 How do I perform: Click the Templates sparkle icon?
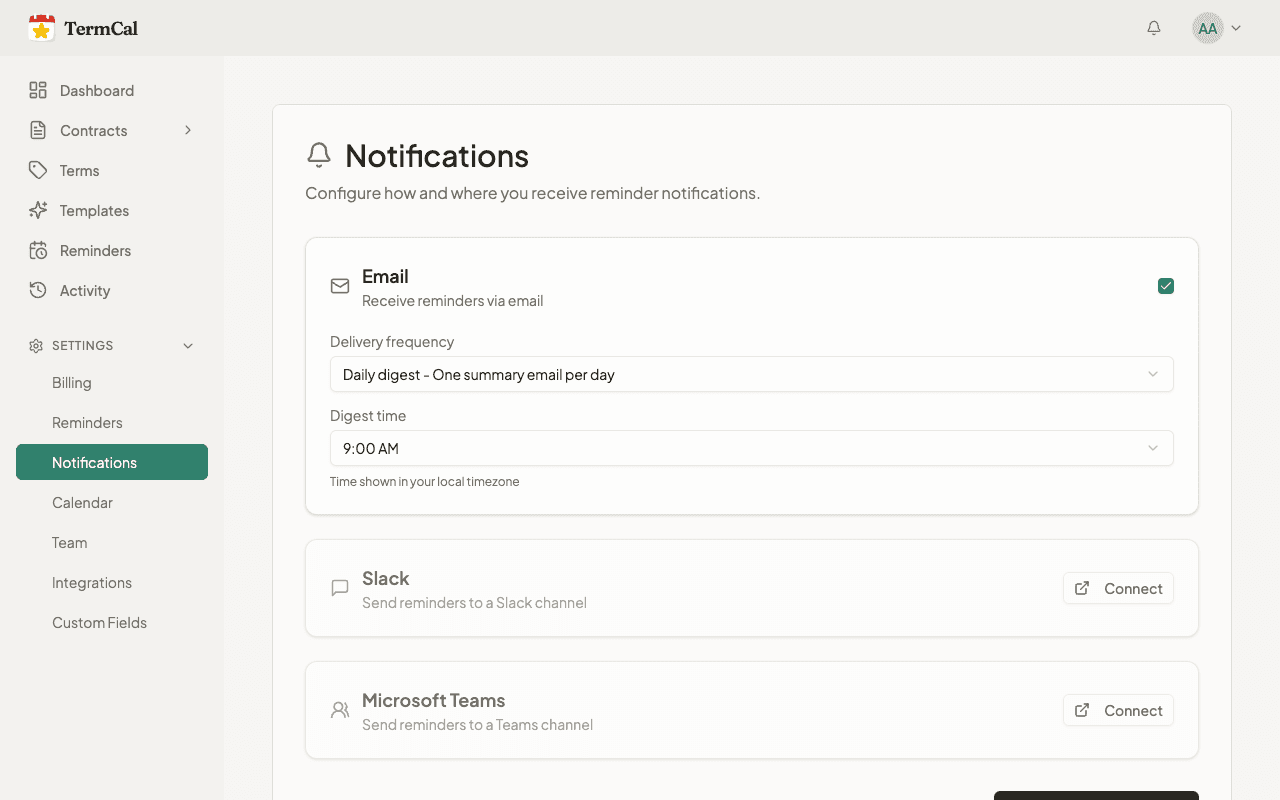click(38, 211)
